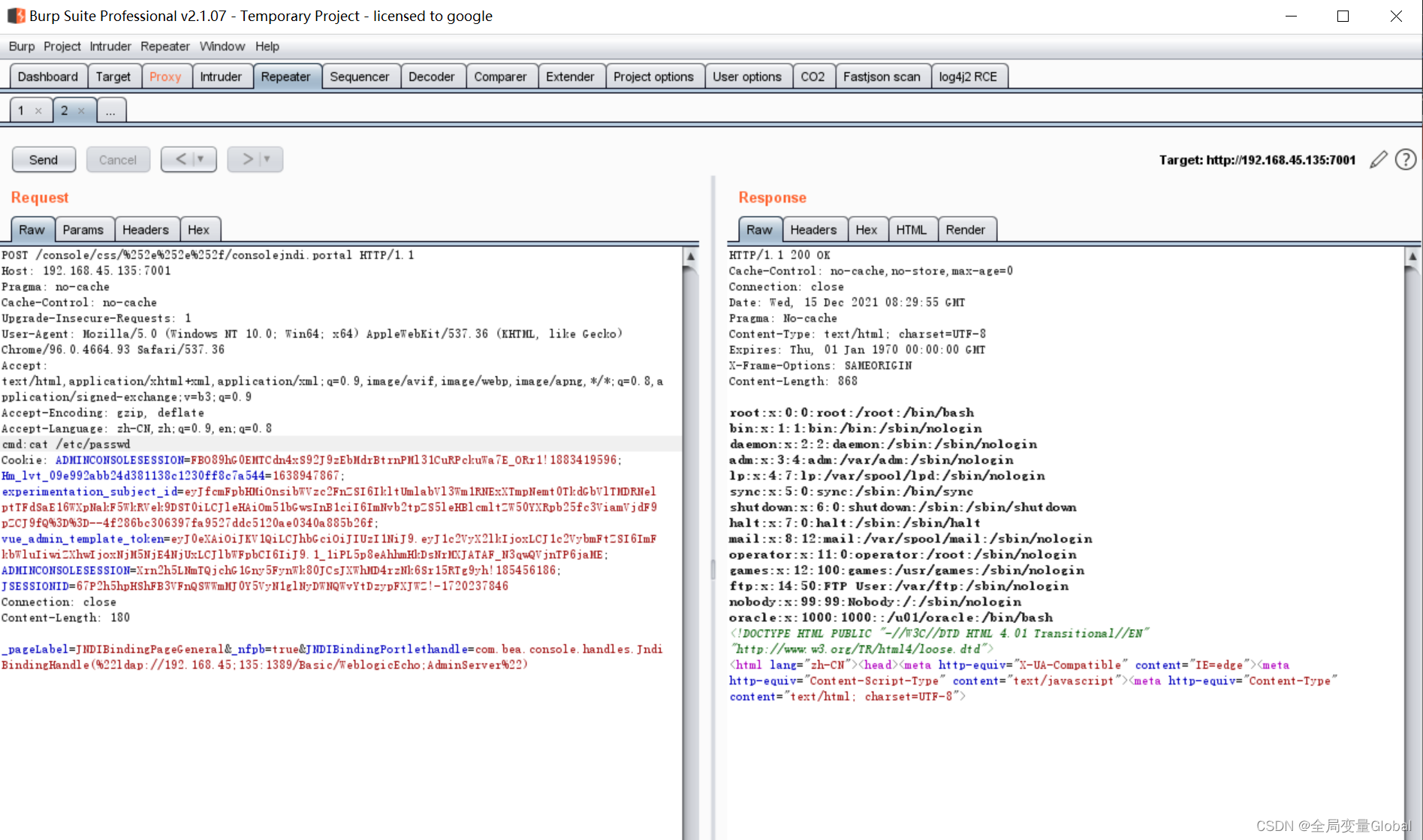Show Request Headers view
This screenshot has height=840, width=1423.
[146, 230]
